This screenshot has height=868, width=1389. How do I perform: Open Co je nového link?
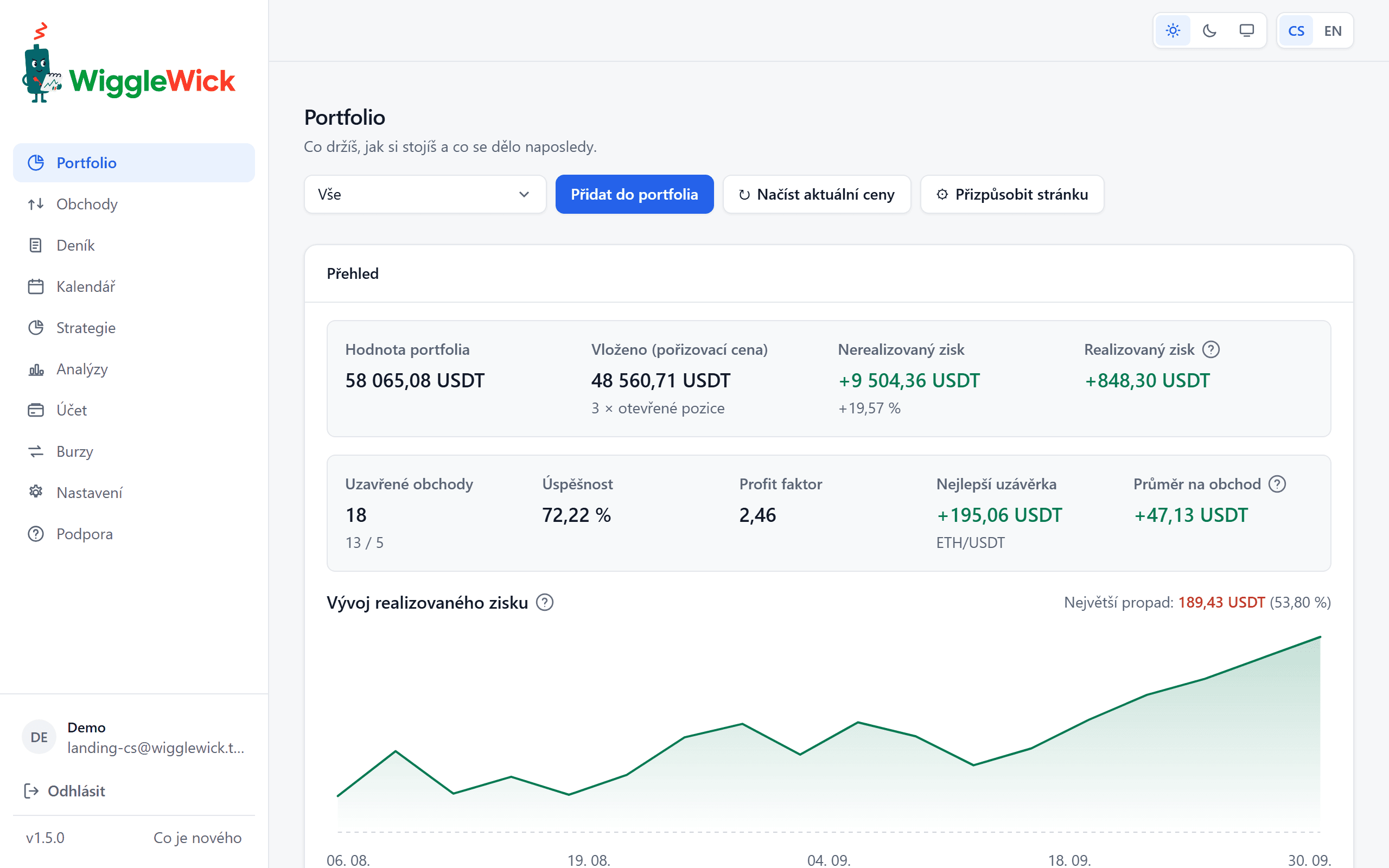click(197, 838)
